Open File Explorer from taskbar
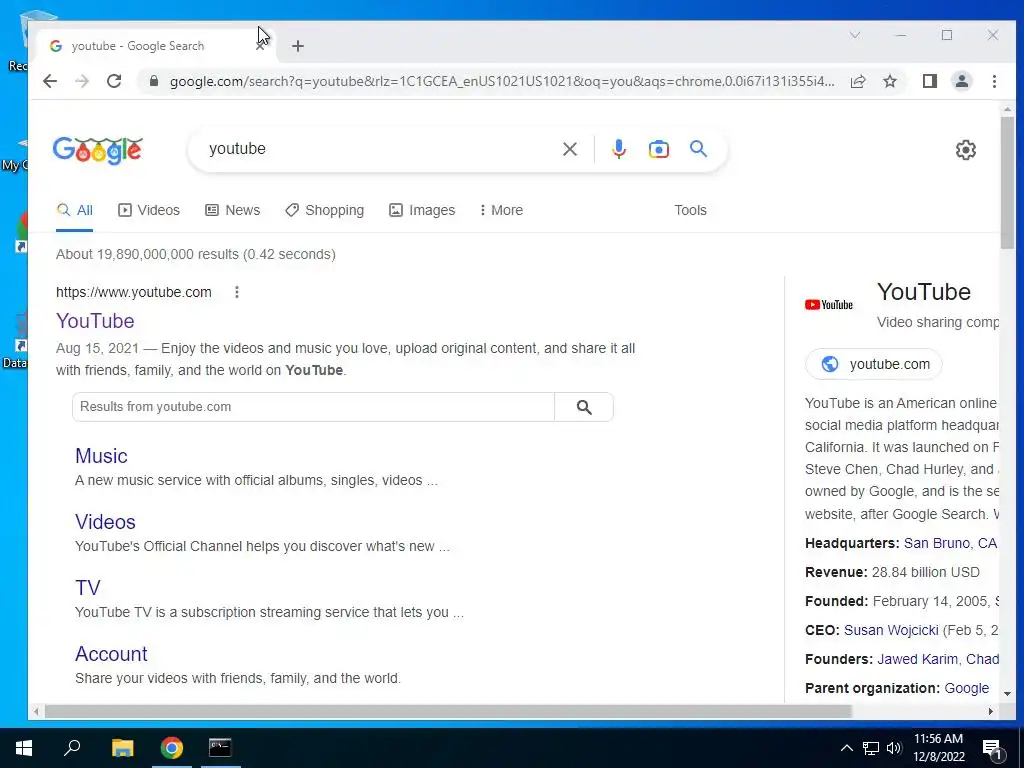Viewport: 1024px width, 768px height. point(122,748)
